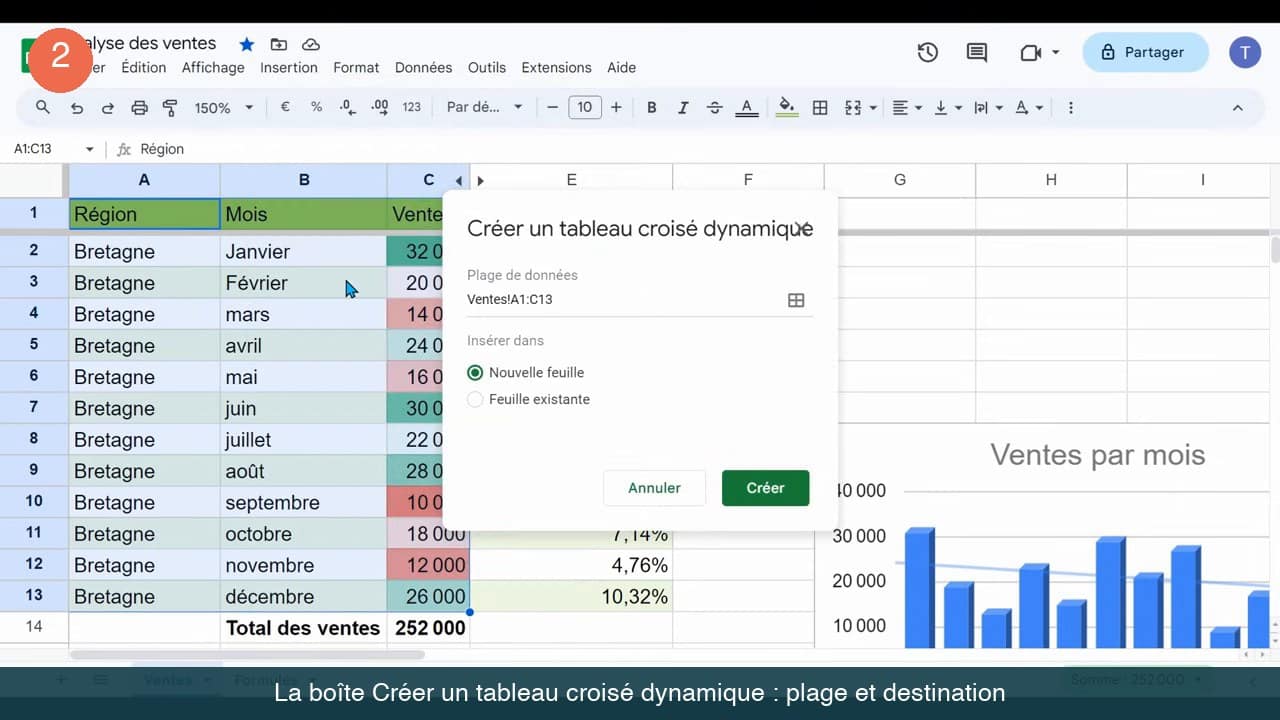The width and height of the screenshot is (1280, 720).
Task: Open the text wrapping dropdown
Action: tap(988, 107)
